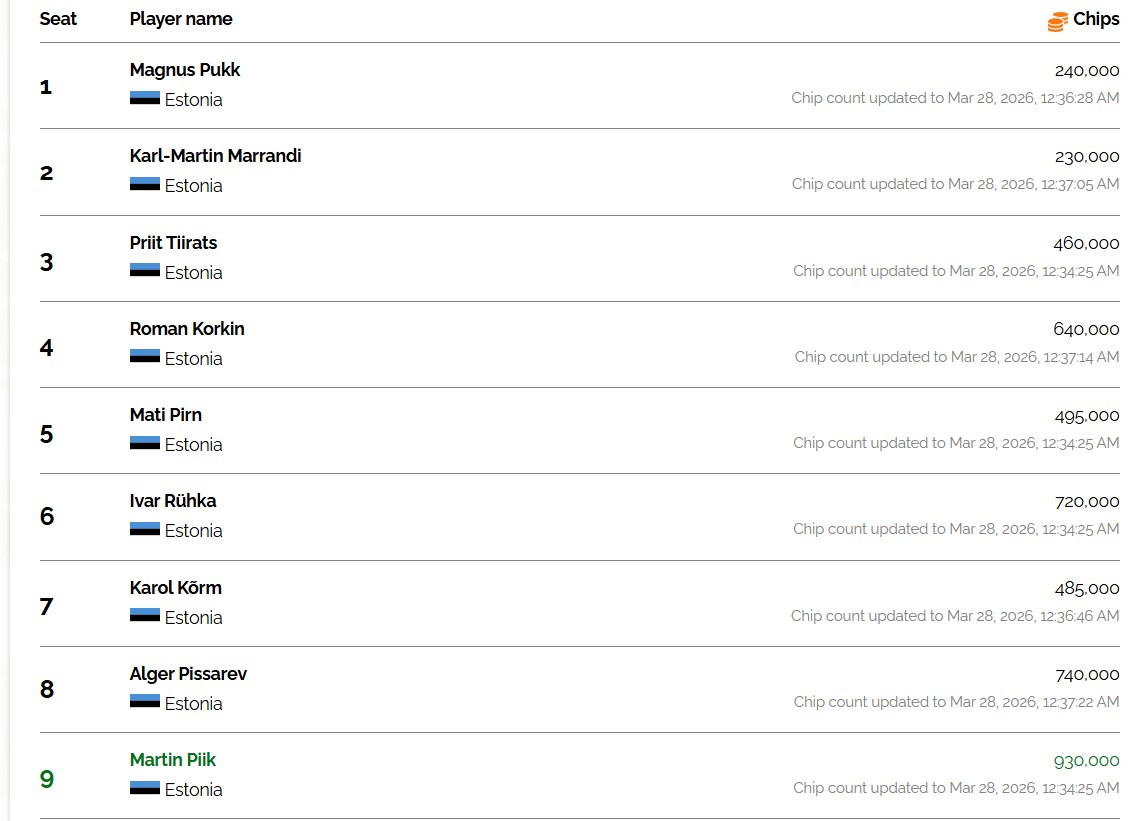Click Priit Tiirats chip count updated timestamp
1142x821 pixels.
[x=956, y=271]
